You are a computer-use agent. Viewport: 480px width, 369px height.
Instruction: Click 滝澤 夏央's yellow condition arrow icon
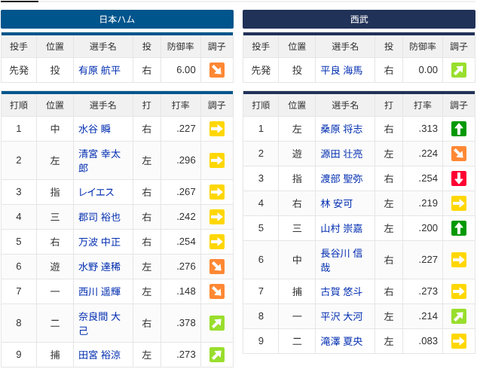[x=459, y=341]
